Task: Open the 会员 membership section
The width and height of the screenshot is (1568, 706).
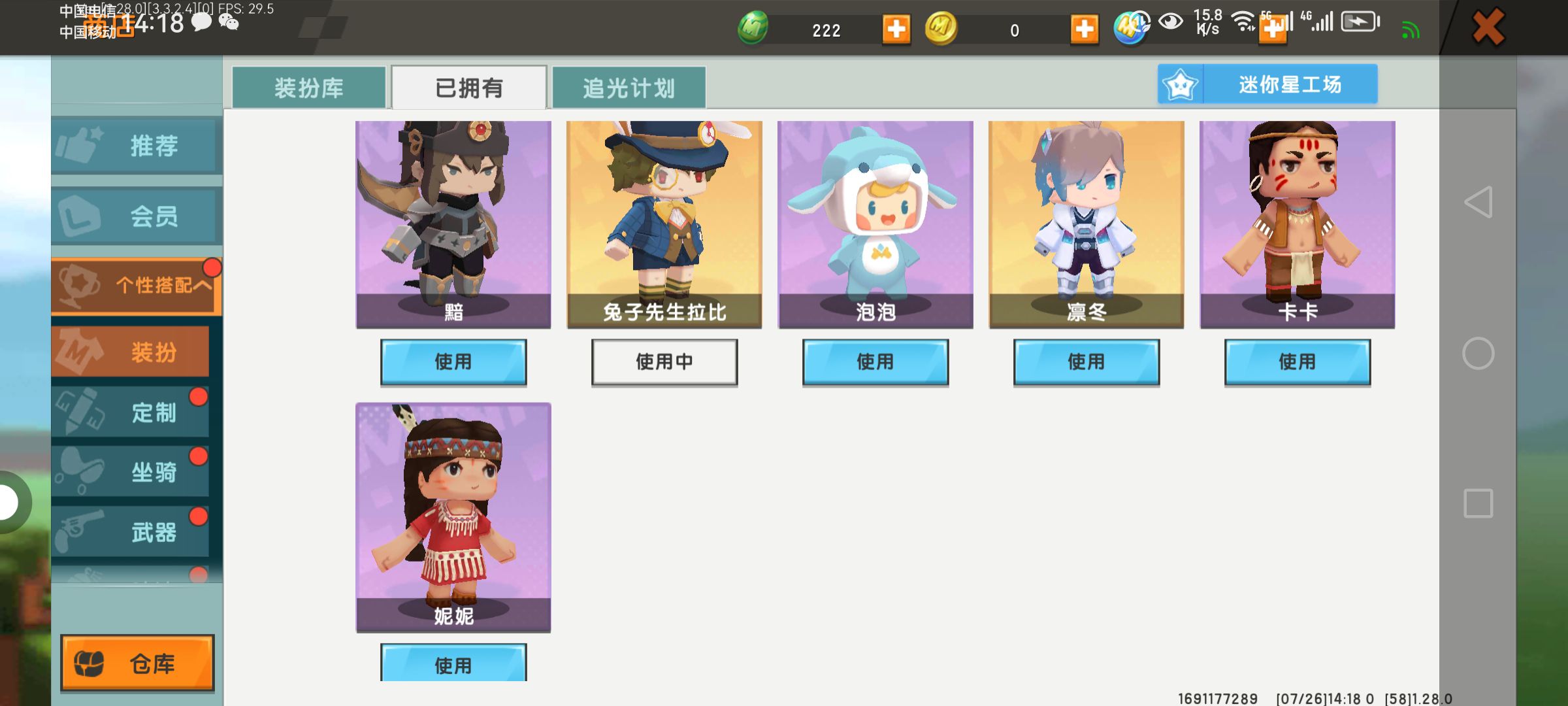Action: click(x=137, y=216)
